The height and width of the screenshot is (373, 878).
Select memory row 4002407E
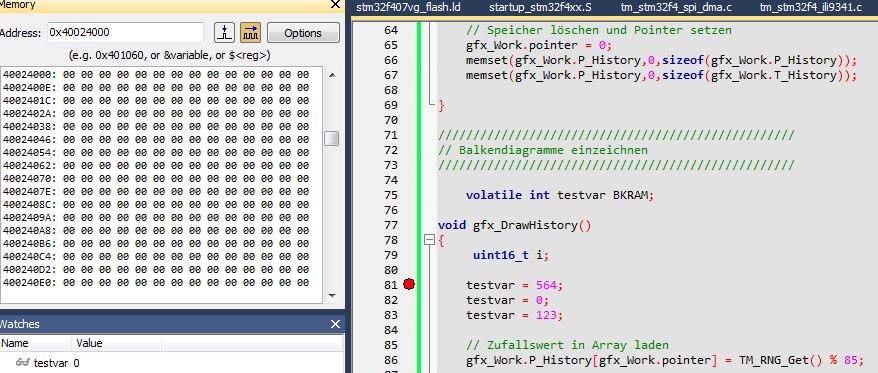tap(156, 192)
